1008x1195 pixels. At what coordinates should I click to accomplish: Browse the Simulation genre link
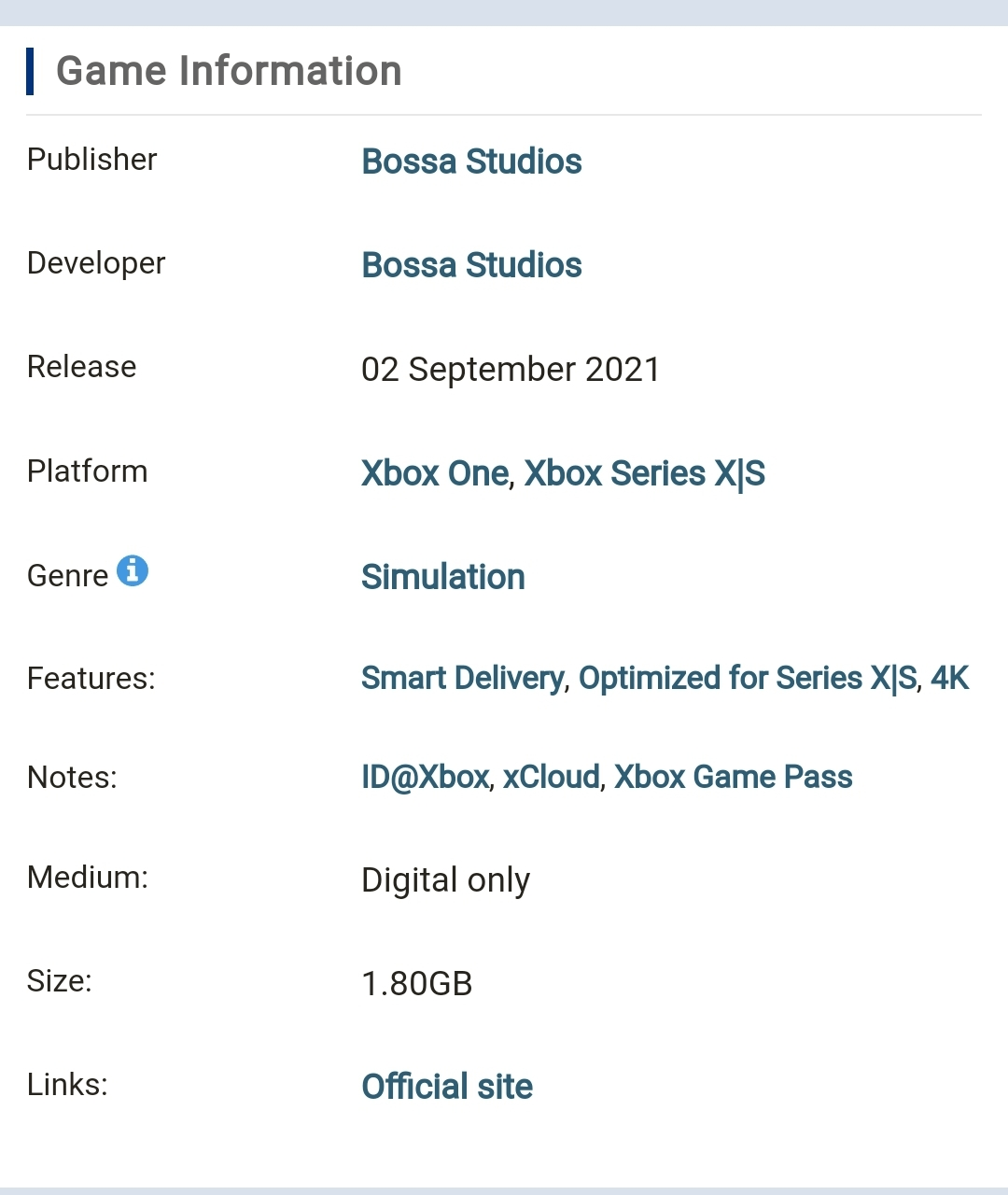point(442,577)
